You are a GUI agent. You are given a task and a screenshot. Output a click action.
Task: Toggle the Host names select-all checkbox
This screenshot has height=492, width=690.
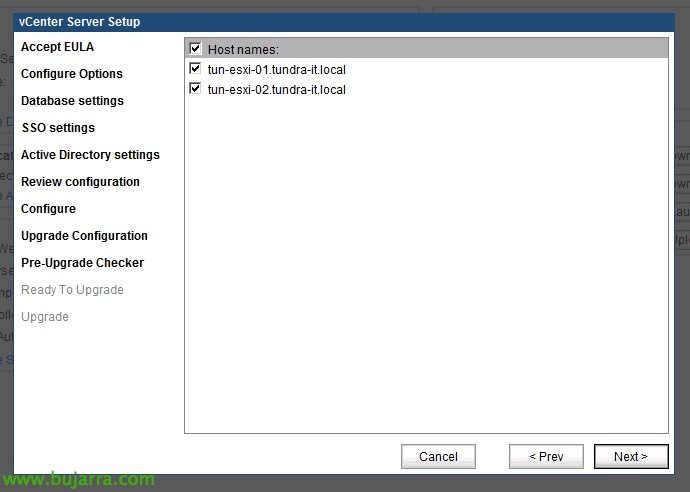pyautogui.click(x=195, y=48)
